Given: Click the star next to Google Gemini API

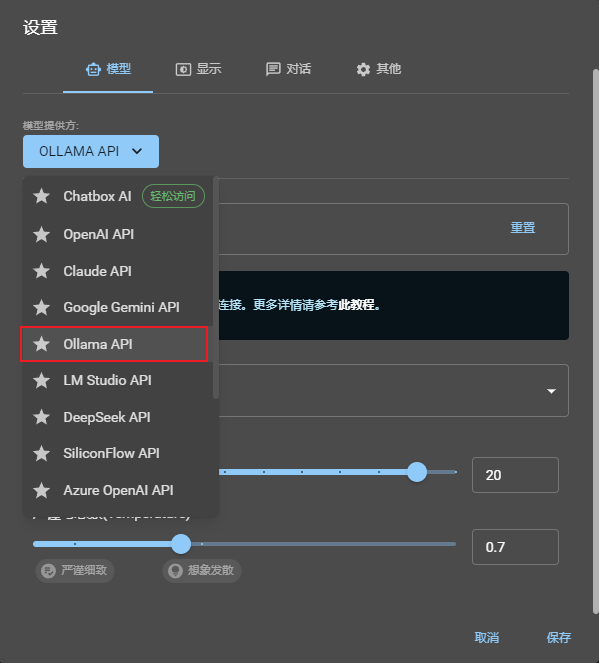Looking at the screenshot, I should pos(41,307).
